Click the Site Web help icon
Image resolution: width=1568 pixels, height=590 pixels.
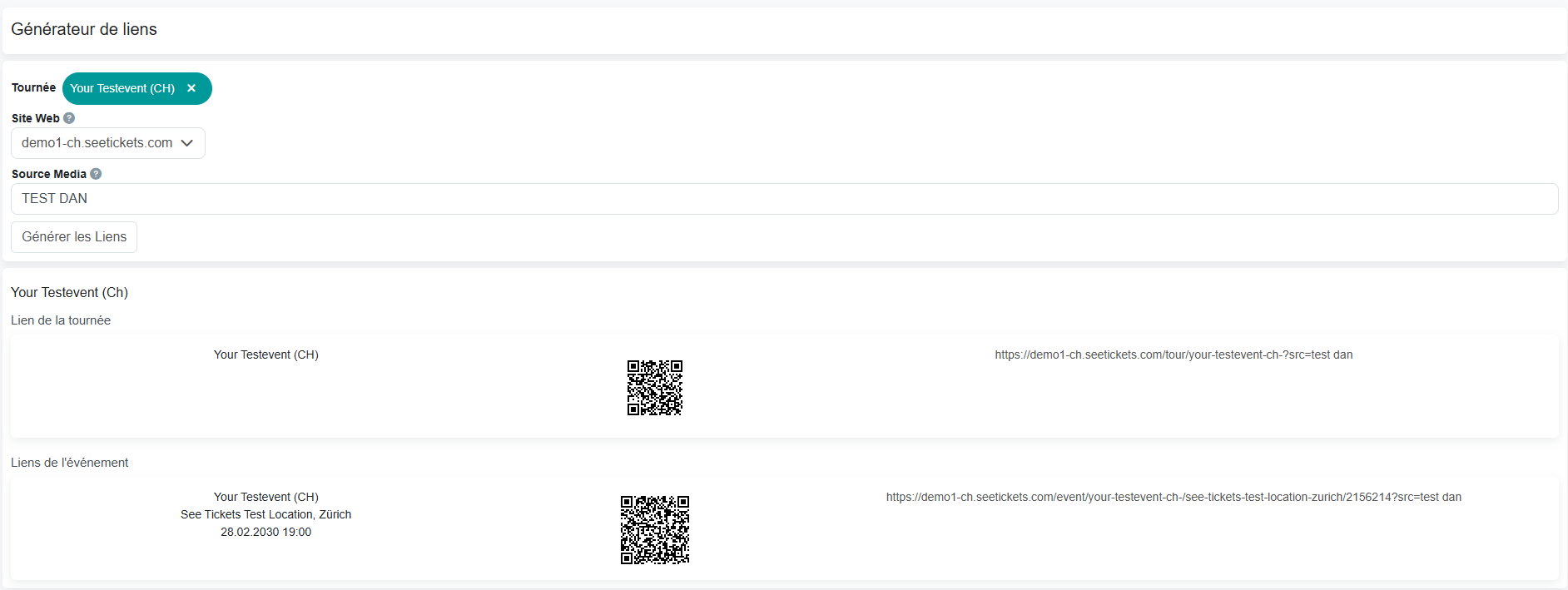[x=69, y=118]
